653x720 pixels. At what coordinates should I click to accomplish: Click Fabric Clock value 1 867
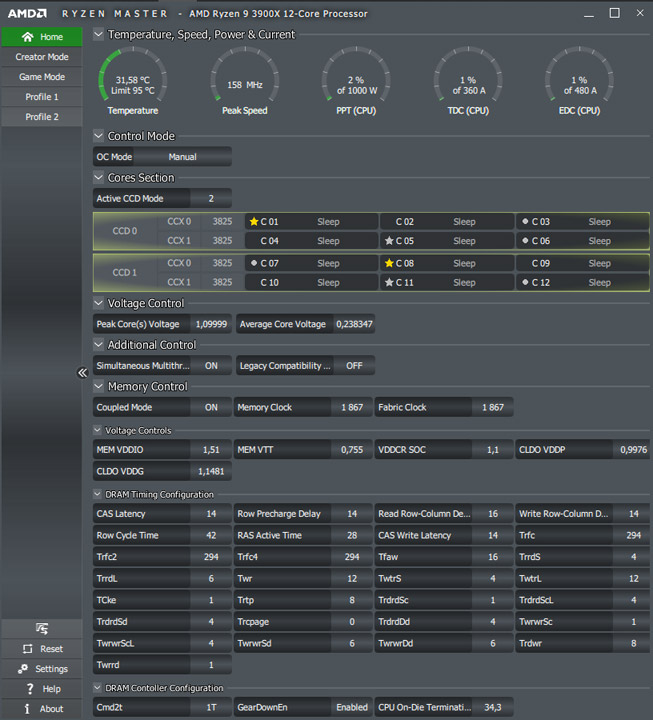coord(493,407)
